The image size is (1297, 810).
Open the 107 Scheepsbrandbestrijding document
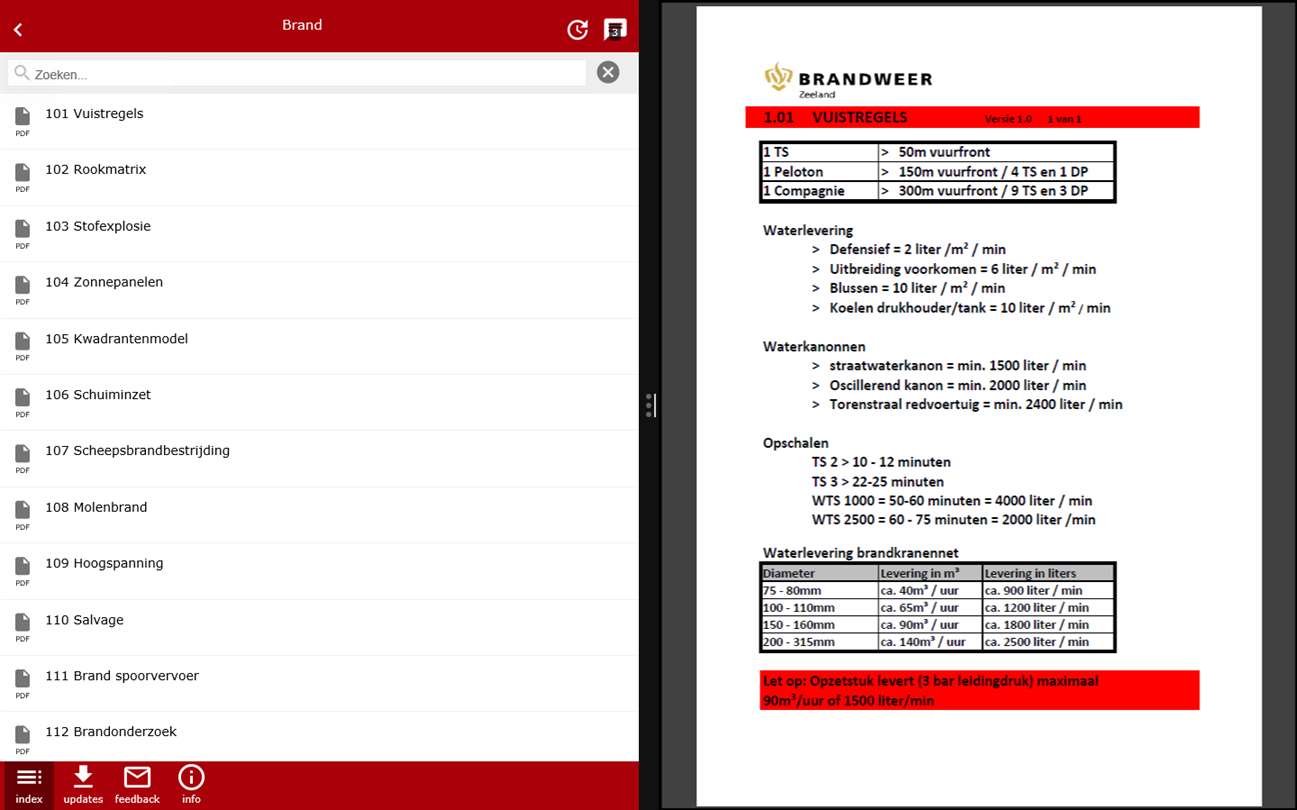[319, 459]
